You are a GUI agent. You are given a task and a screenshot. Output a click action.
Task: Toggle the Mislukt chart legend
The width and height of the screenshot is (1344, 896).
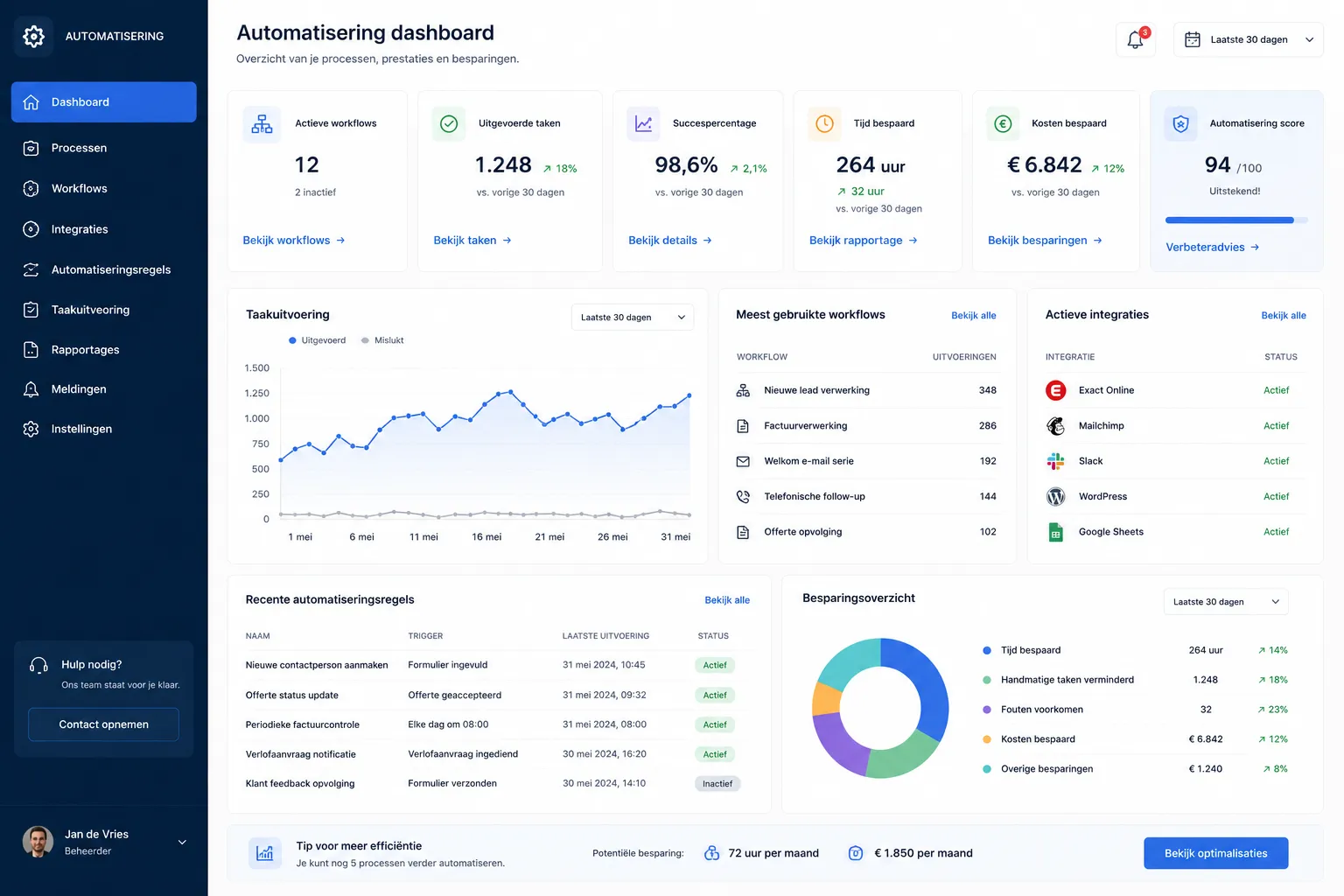[x=382, y=340]
